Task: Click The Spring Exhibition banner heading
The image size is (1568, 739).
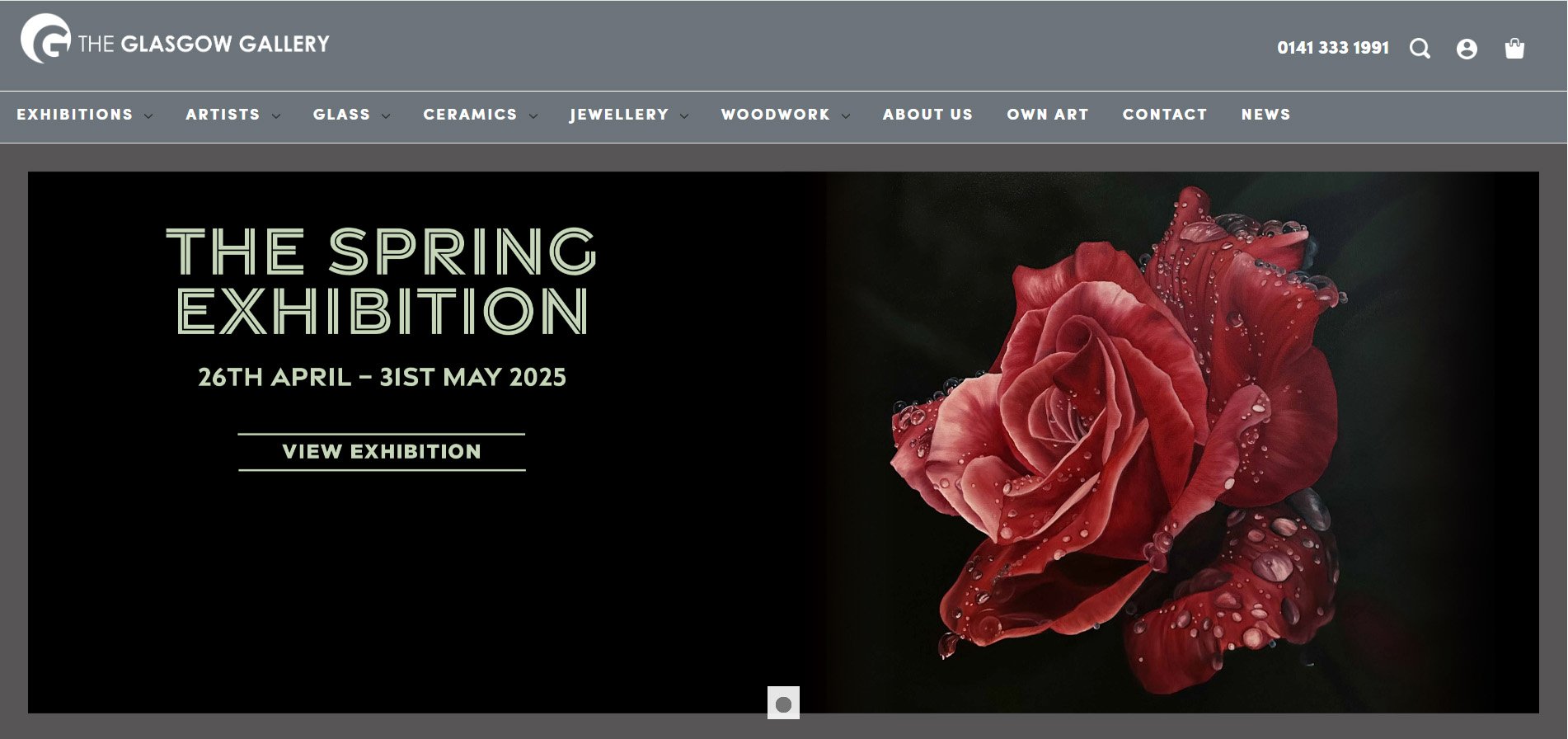Action: click(x=382, y=281)
